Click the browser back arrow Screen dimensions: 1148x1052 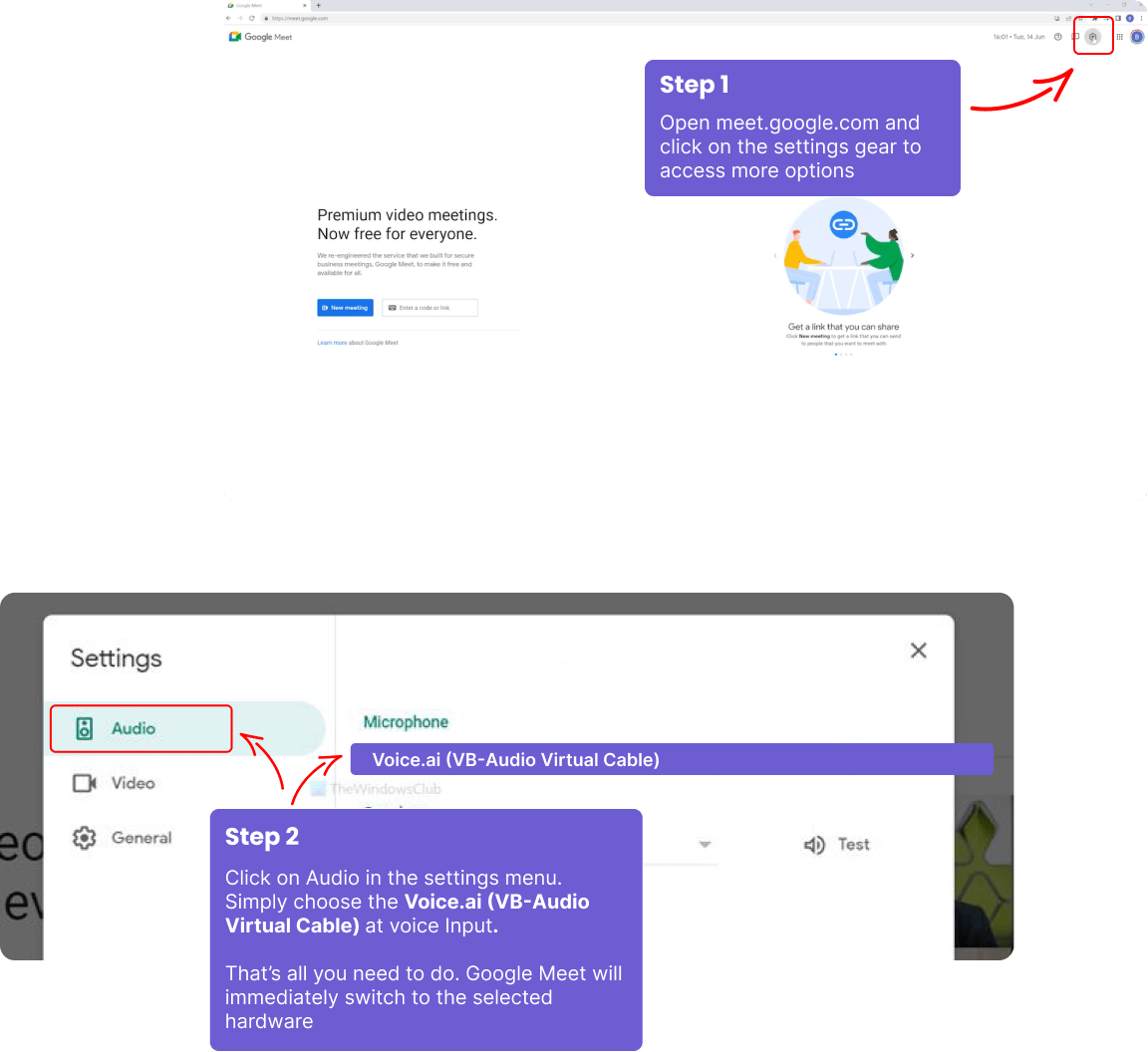(x=228, y=17)
